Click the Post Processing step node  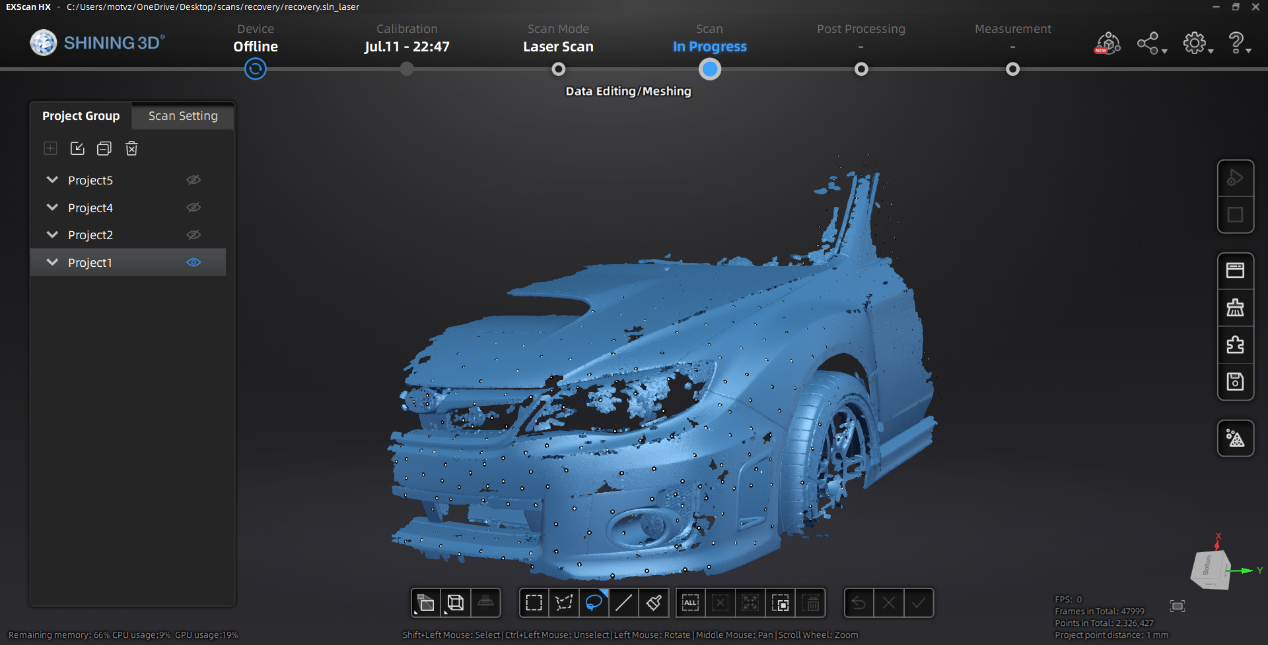[x=861, y=69]
